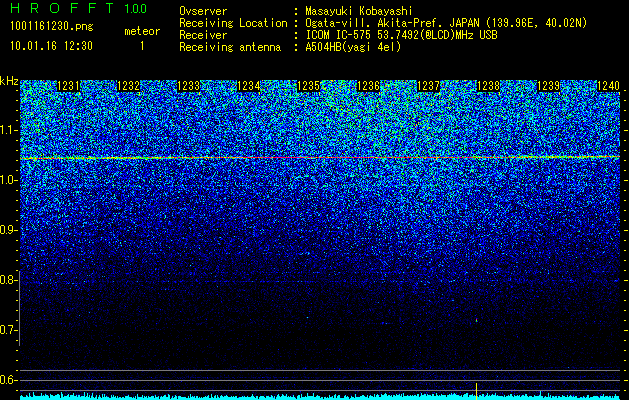Viewport: 629px width, 400px height.
Task: Click the 1232 time marker
Action: pos(128,86)
